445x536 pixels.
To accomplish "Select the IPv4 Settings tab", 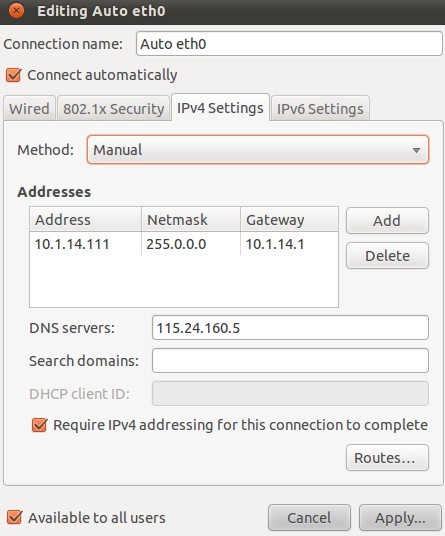I will pos(220,108).
